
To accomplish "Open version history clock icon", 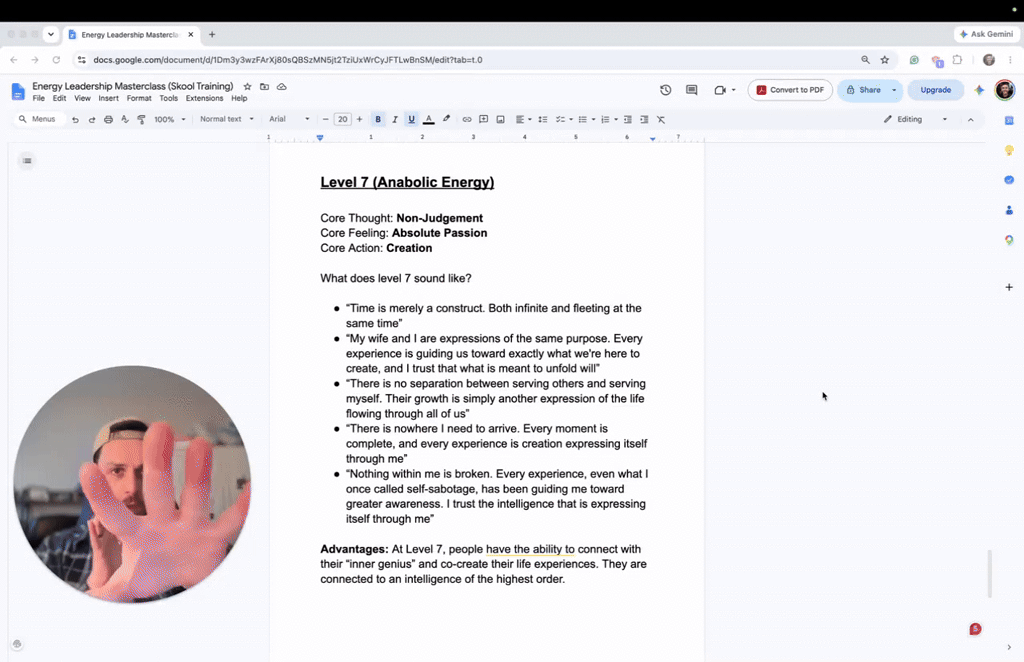I will coord(665,90).
